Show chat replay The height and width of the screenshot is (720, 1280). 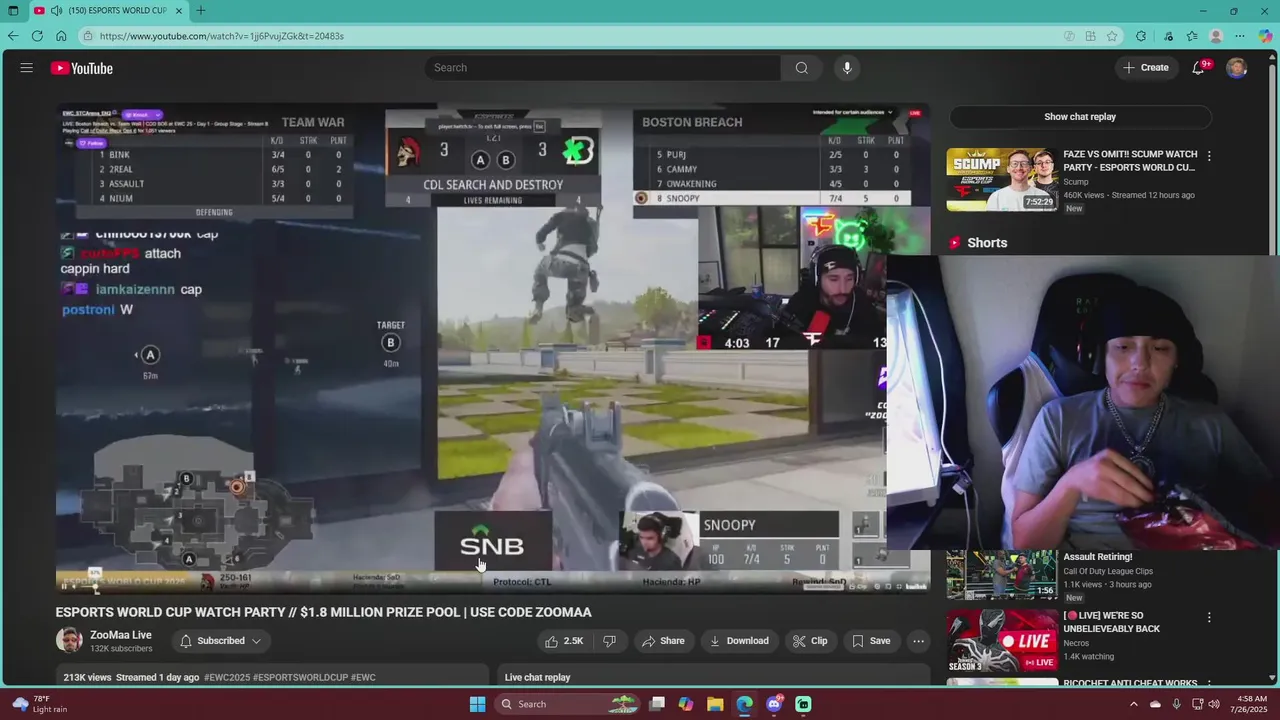coord(1080,117)
